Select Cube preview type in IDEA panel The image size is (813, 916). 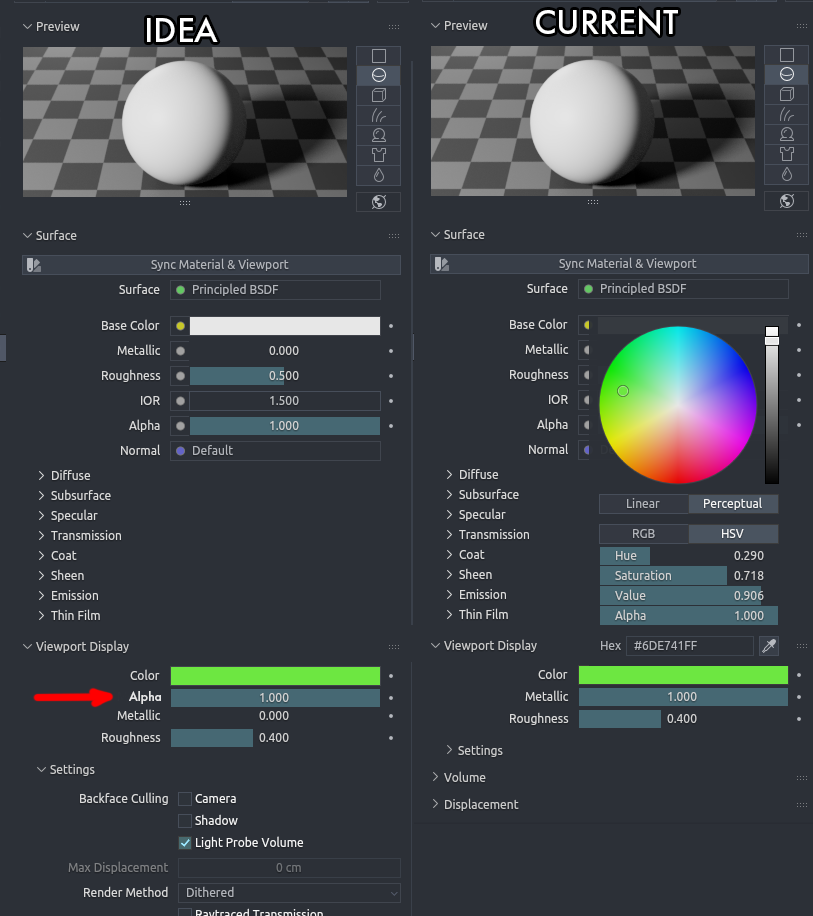pos(378,95)
